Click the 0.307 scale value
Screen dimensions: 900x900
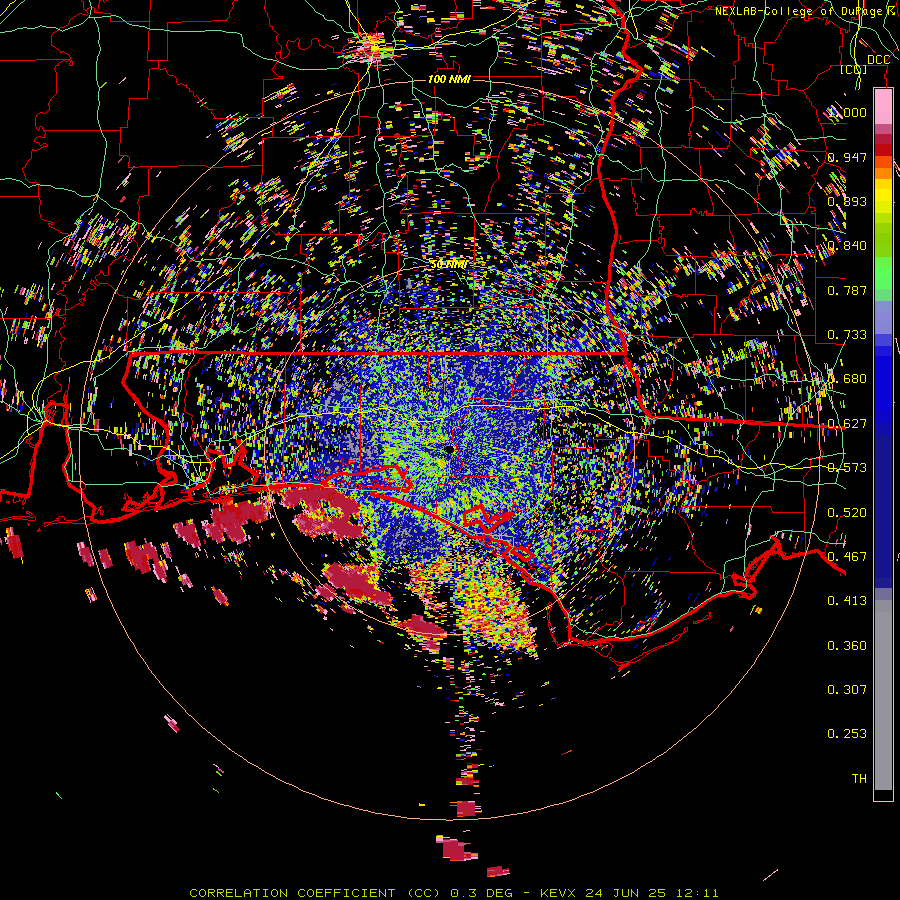(x=847, y=689)
